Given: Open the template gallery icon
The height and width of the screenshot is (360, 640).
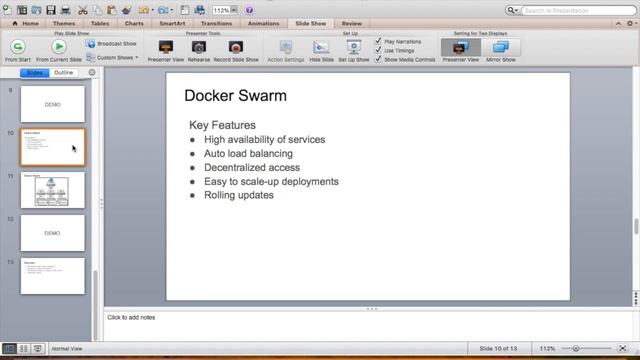Looking at the screenshot, I should click(22, 10).
